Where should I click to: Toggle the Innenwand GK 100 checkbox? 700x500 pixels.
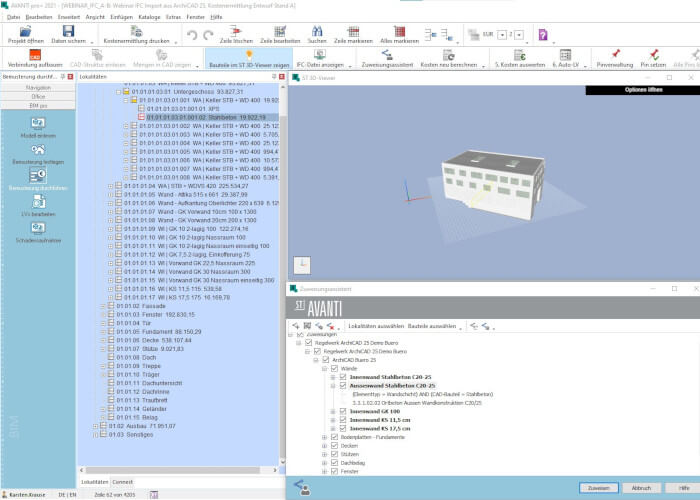(343, 411)
